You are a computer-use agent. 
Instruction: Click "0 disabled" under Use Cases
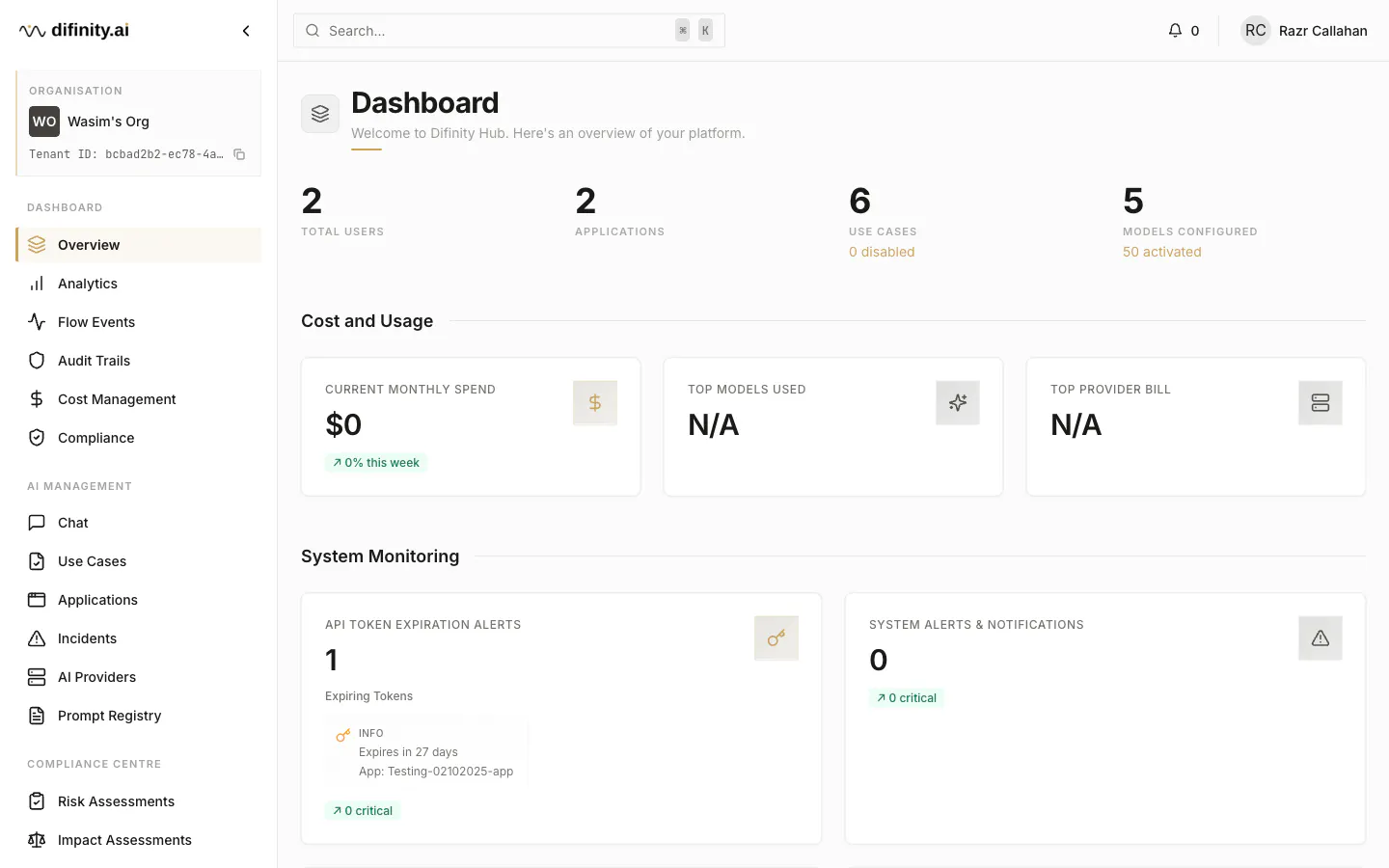[x=882, y=252]
